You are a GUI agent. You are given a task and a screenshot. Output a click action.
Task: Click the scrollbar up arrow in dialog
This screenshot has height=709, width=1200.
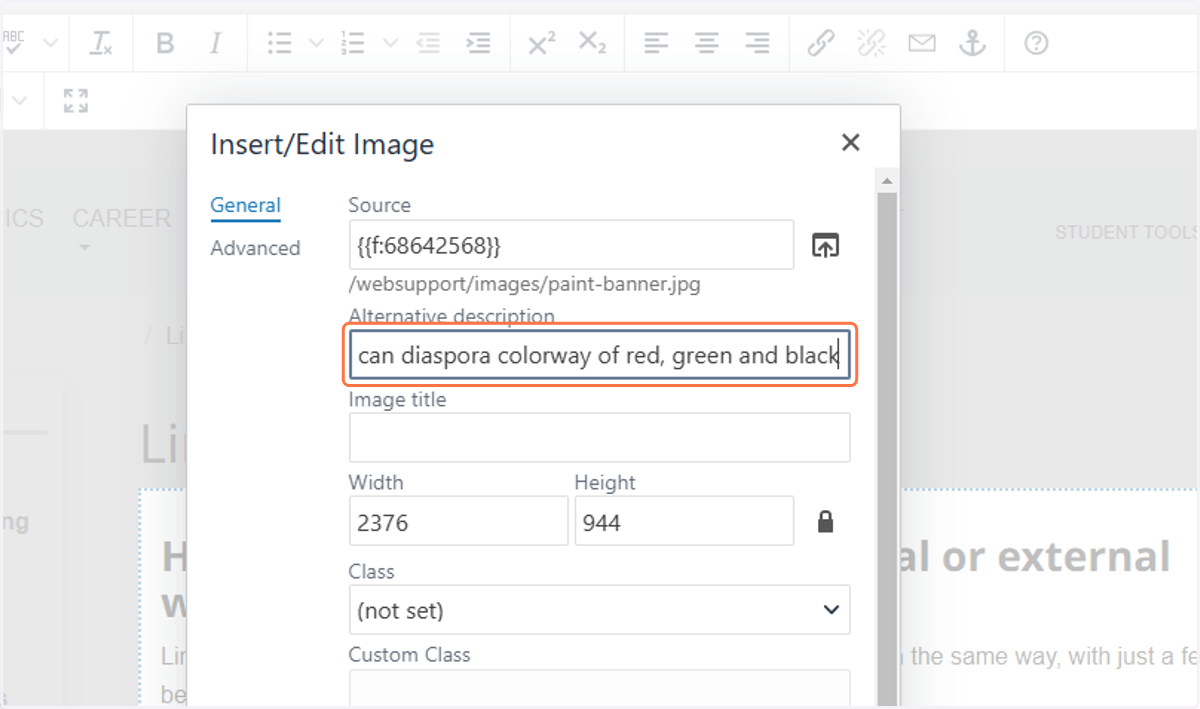coord(887,181)
